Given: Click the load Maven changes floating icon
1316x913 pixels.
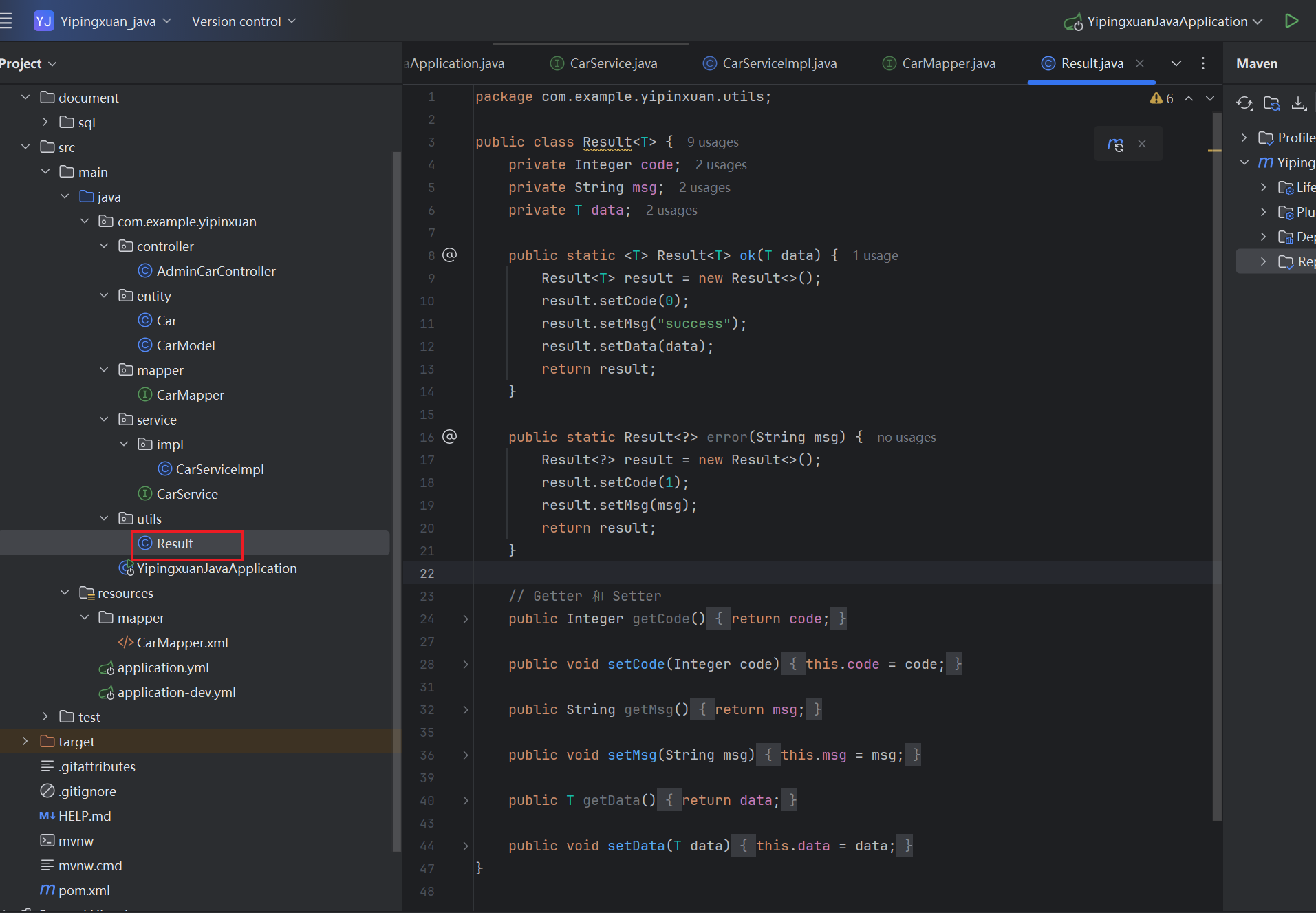Looking at the screenshot, I should (1115, 144).
